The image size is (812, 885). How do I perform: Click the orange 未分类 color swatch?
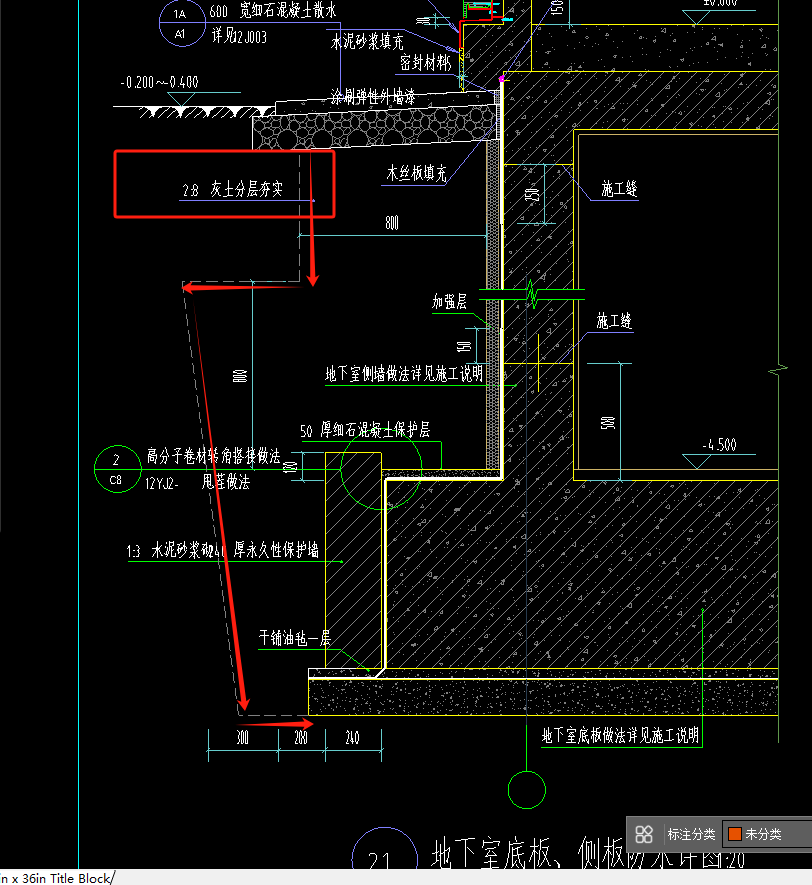[x=735, y=834]
